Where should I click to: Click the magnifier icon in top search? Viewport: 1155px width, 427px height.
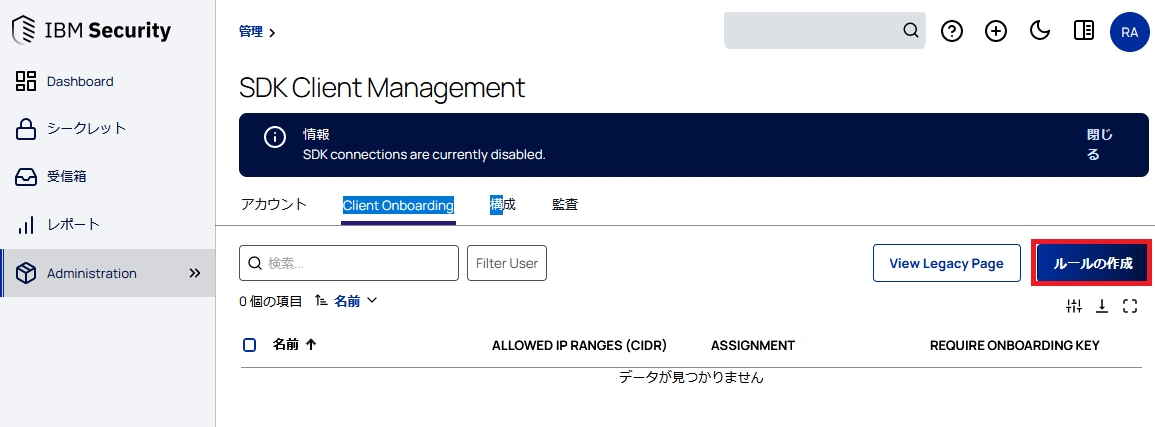[911, 30]
